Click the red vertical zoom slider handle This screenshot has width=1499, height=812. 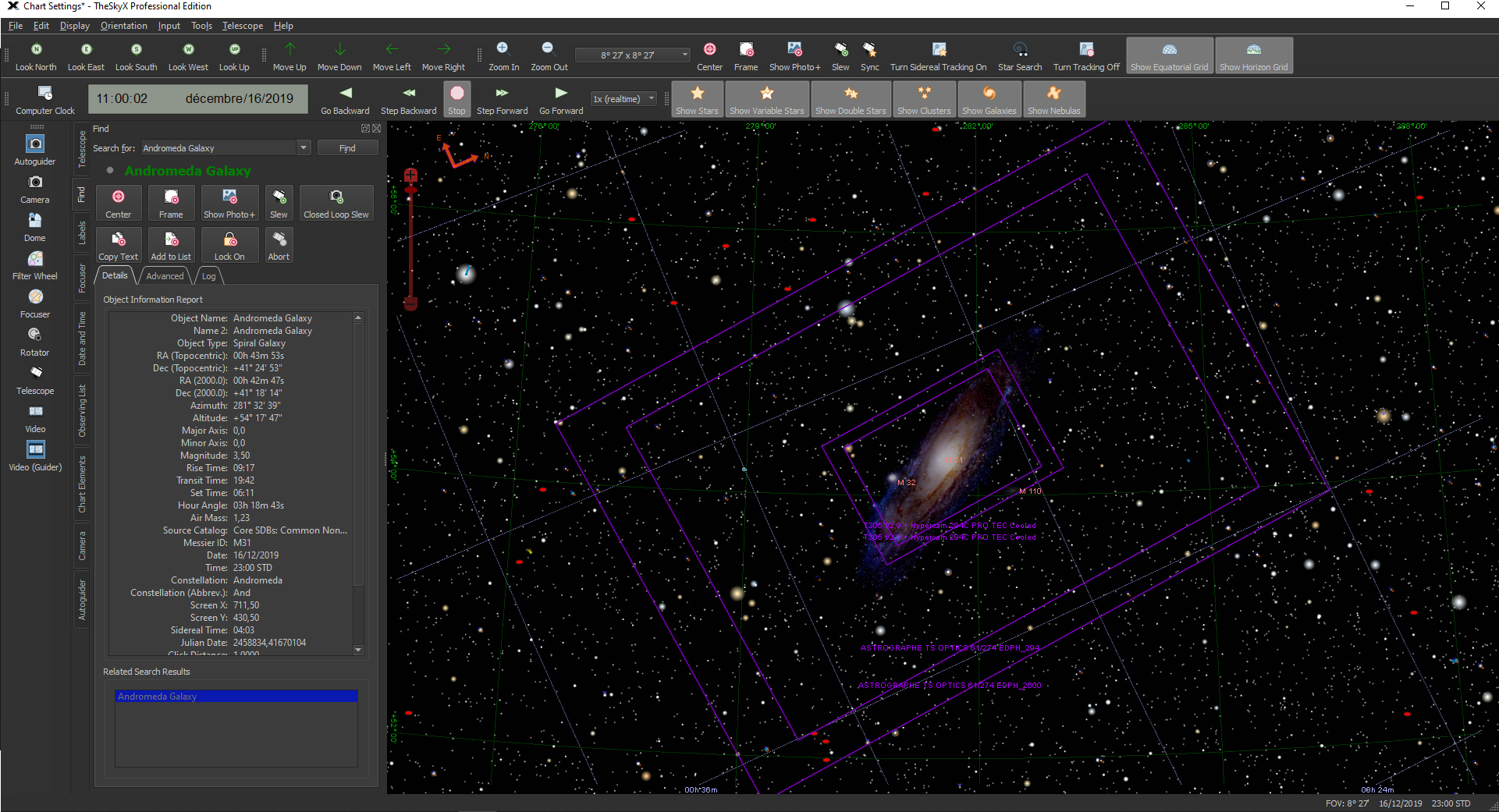pos(410,190)
